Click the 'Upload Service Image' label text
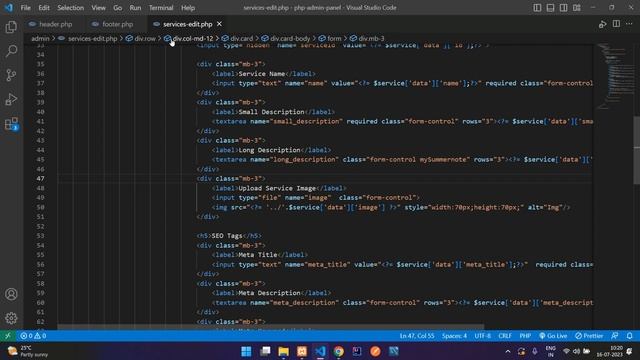This screenshot has width=640, height=360. (277, 188)
